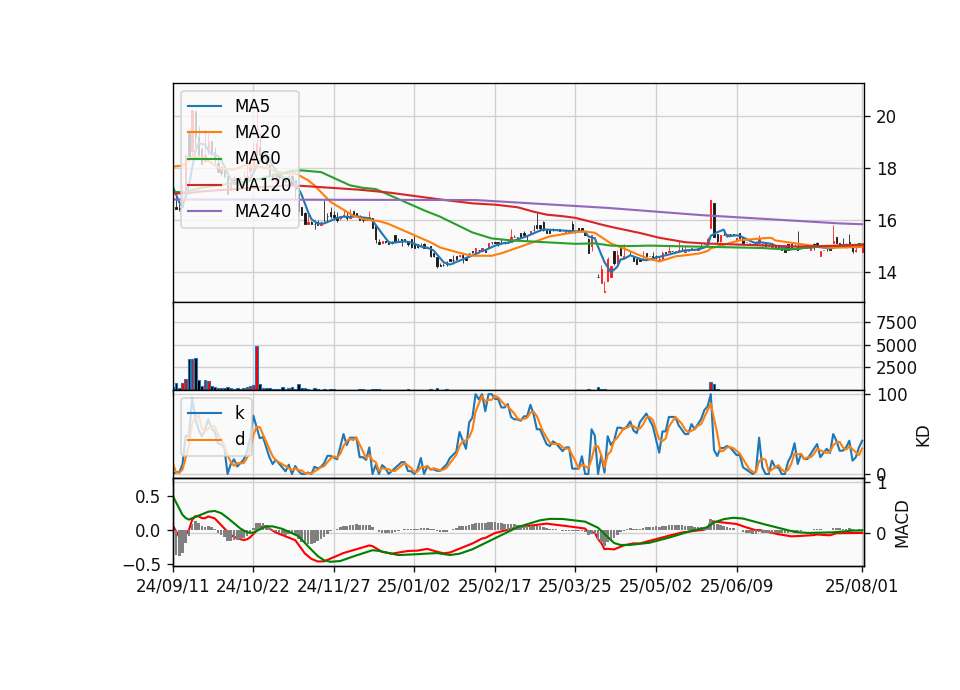Click the purple MA240 legend line sample

[204, 211]
